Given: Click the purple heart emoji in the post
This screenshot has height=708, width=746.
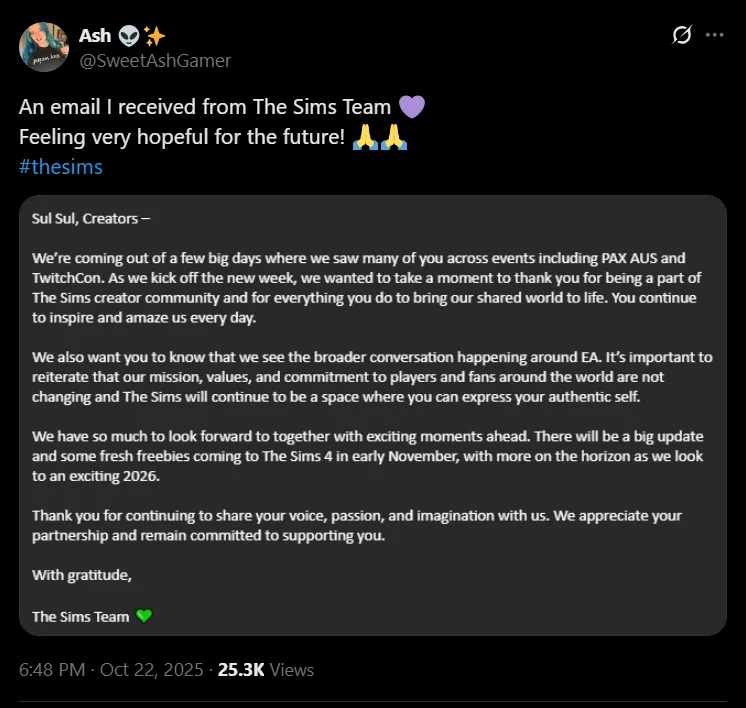Looking at the screenshot, I should pyautogui.click(x=410, y=107).
